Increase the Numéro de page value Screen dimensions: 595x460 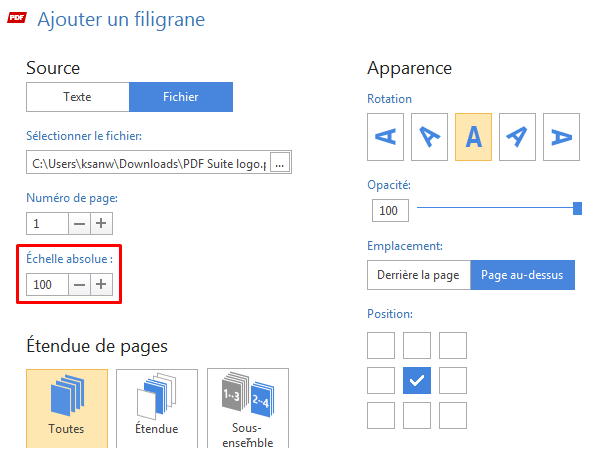[x=101, y=224]
